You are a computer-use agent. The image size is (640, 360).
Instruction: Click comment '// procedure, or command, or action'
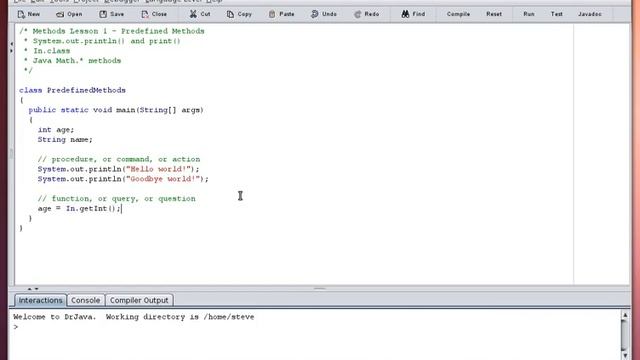coord(119,159)
